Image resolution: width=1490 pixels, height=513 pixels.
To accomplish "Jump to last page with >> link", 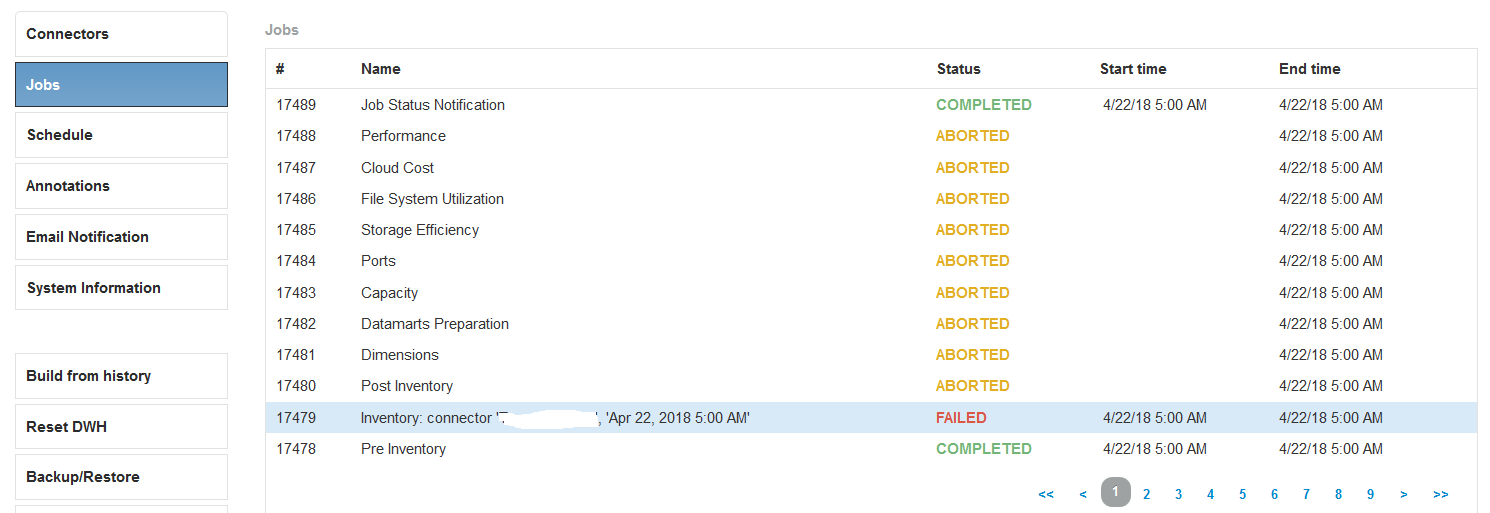I will click(x=1441, y=494).
